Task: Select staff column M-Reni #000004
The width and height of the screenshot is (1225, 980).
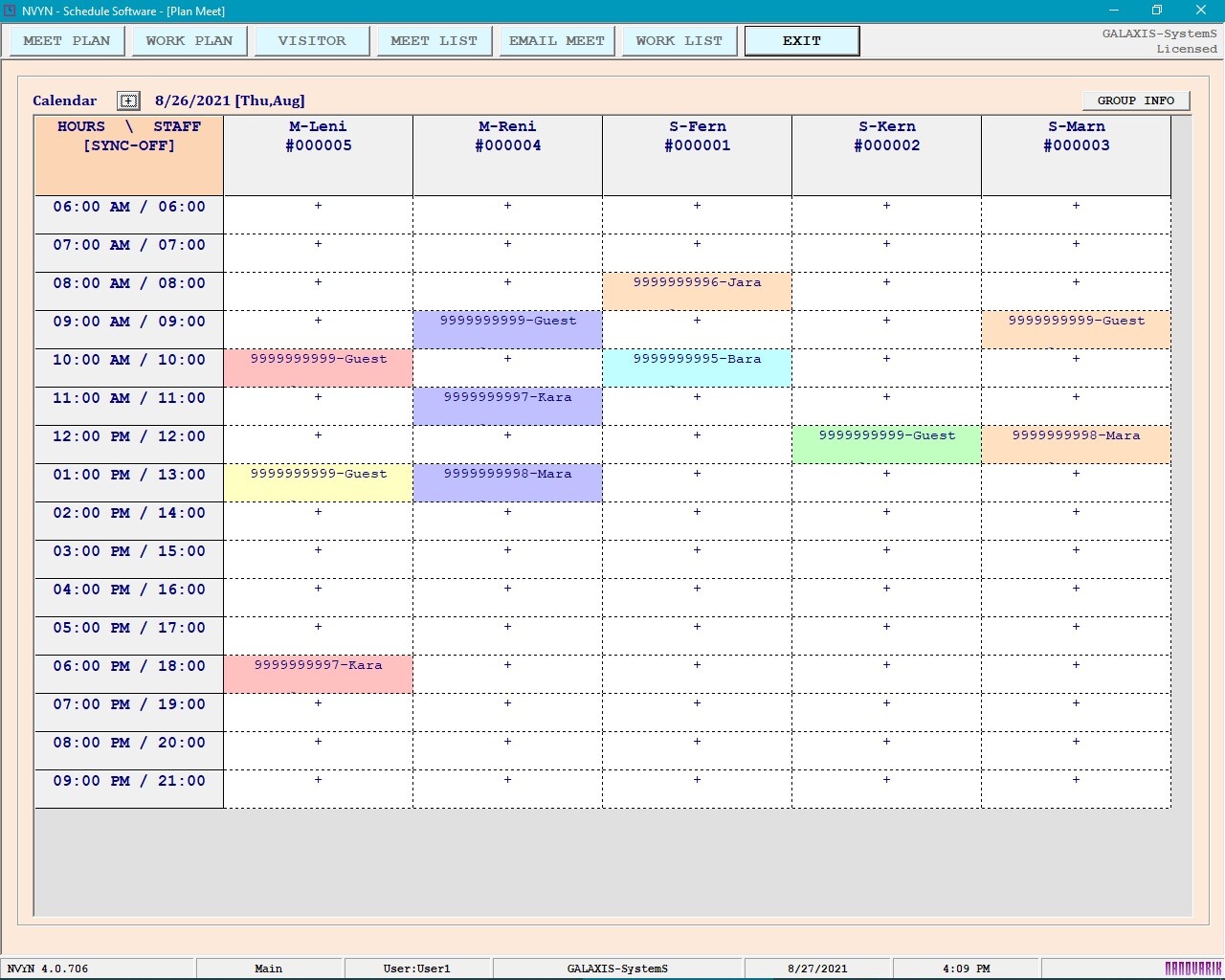Action: 508,156
